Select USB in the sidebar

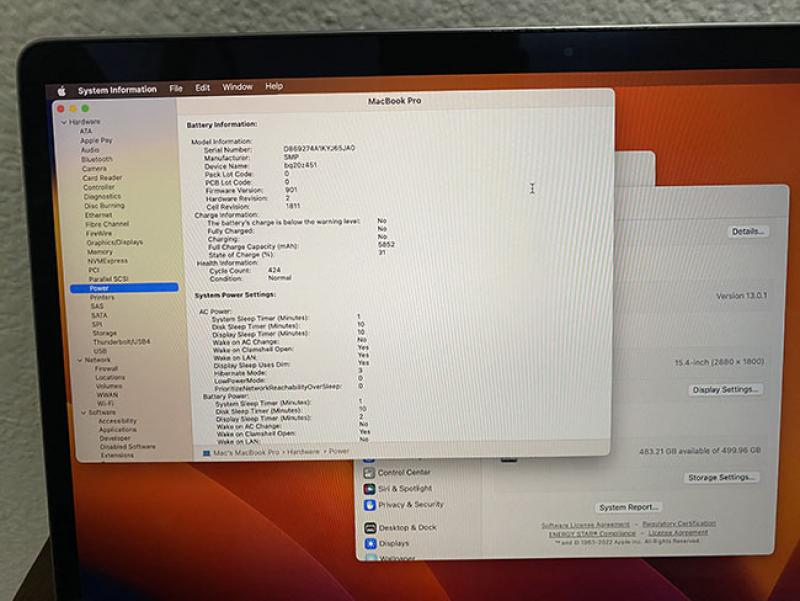(100, 351)
